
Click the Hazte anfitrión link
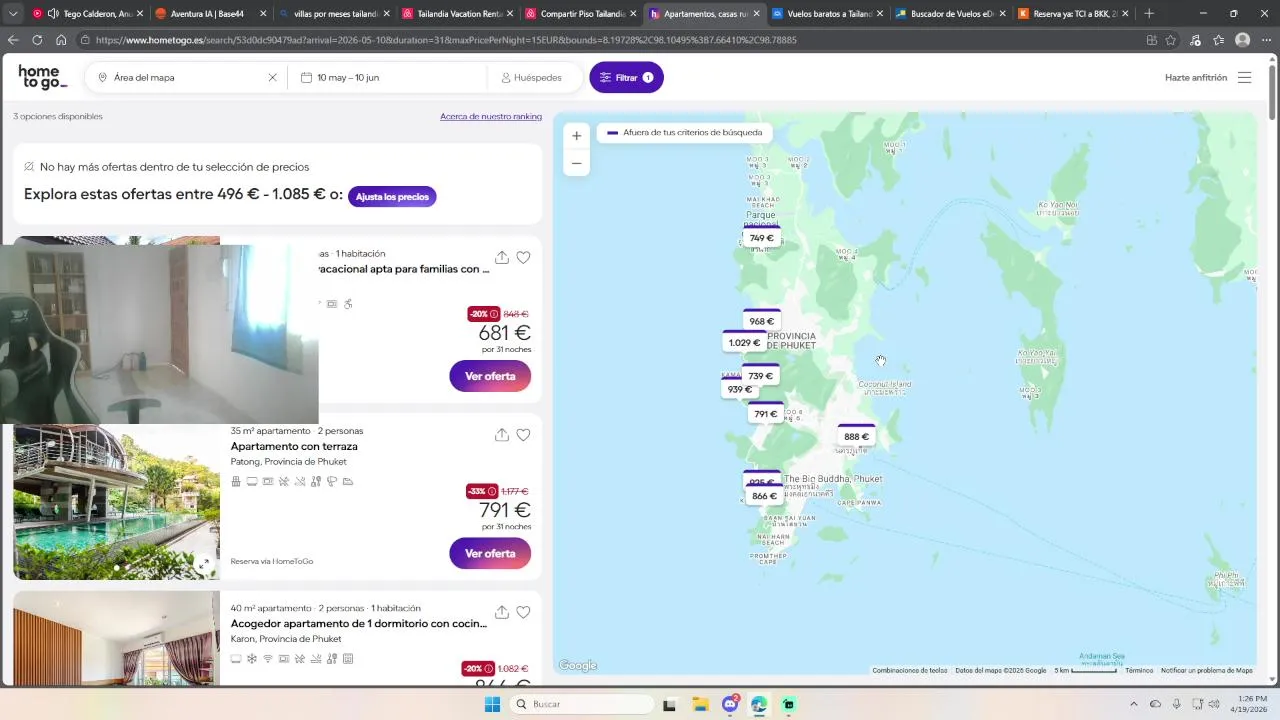click(x=1196, y=77)
